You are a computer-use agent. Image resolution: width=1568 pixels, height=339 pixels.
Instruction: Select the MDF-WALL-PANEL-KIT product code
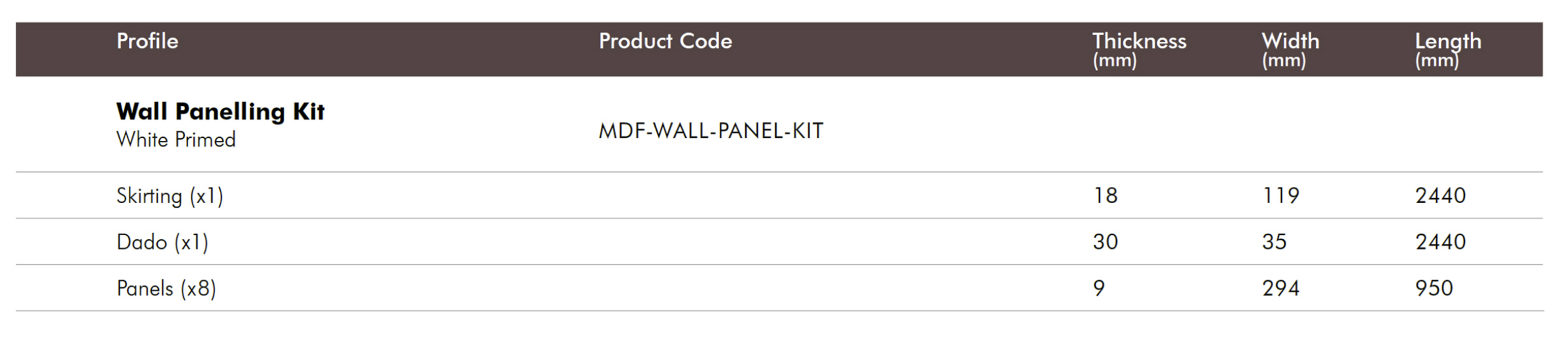[710, 131]
